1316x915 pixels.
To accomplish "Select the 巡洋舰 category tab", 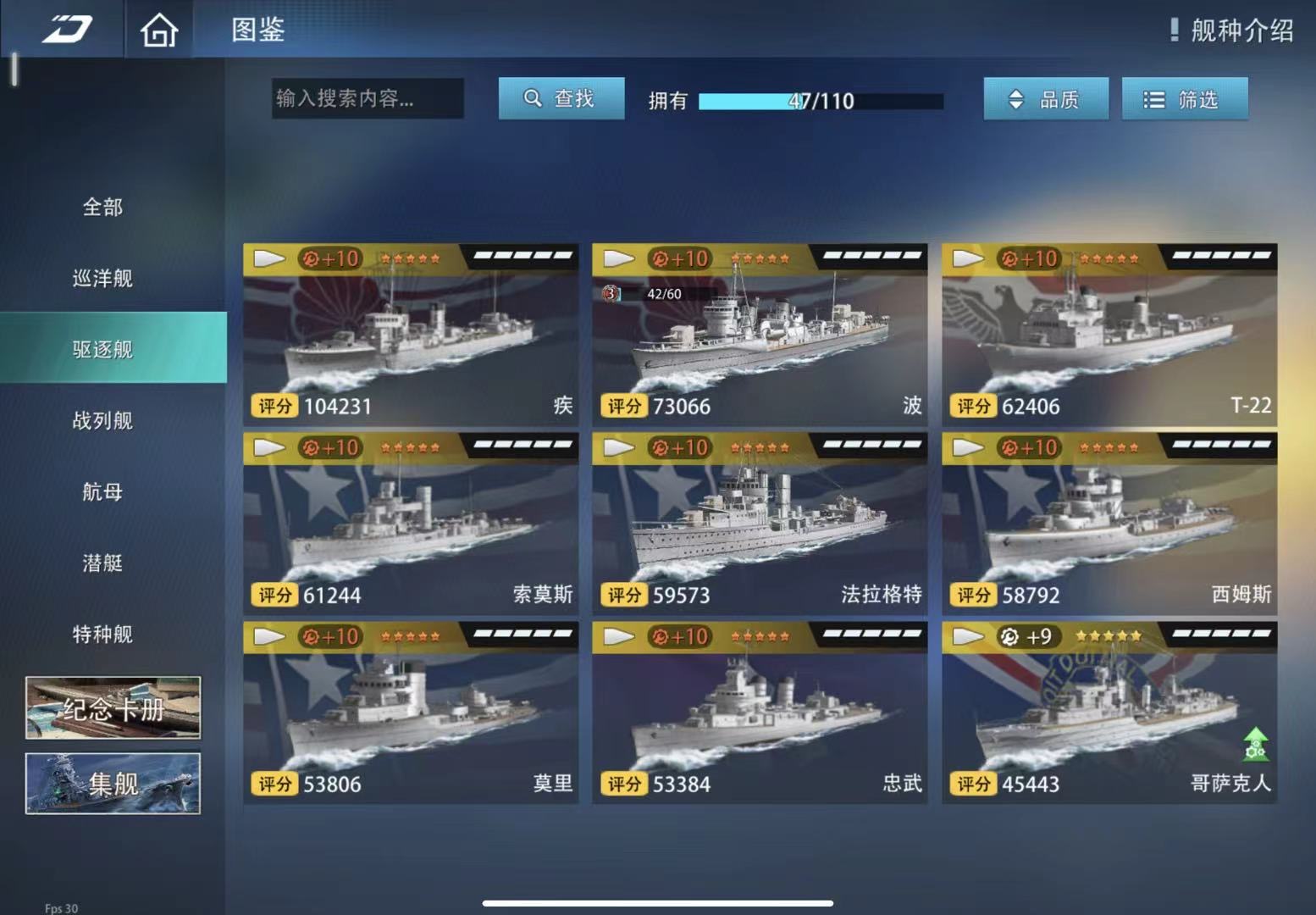I will [x=102, y=278].
